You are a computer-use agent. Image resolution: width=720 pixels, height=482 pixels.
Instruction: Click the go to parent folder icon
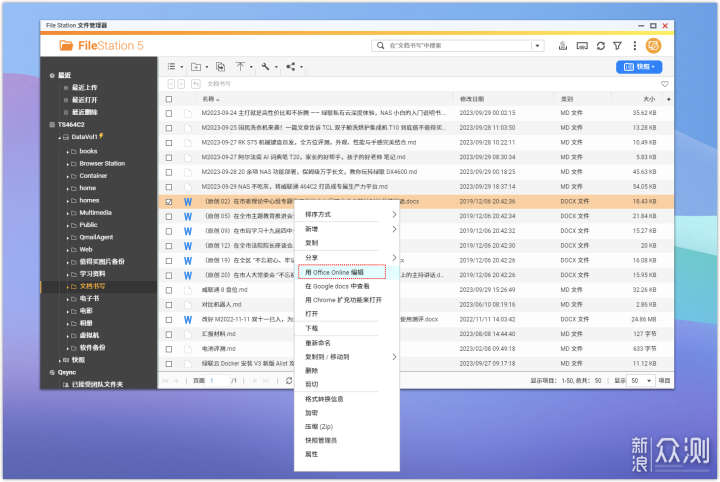pos(196,84)
